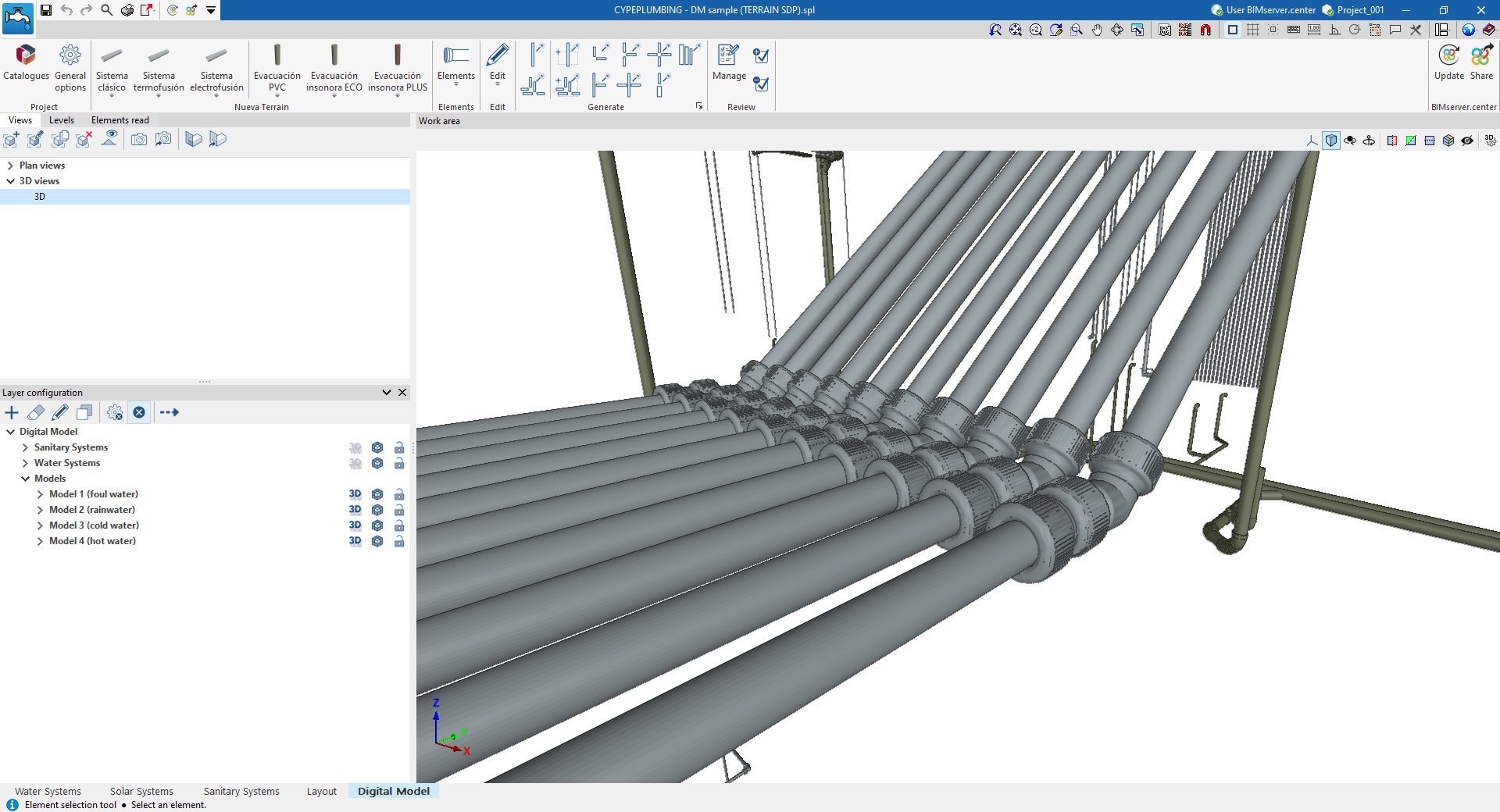Switch to the Levels tab

(x=62, y=120)
